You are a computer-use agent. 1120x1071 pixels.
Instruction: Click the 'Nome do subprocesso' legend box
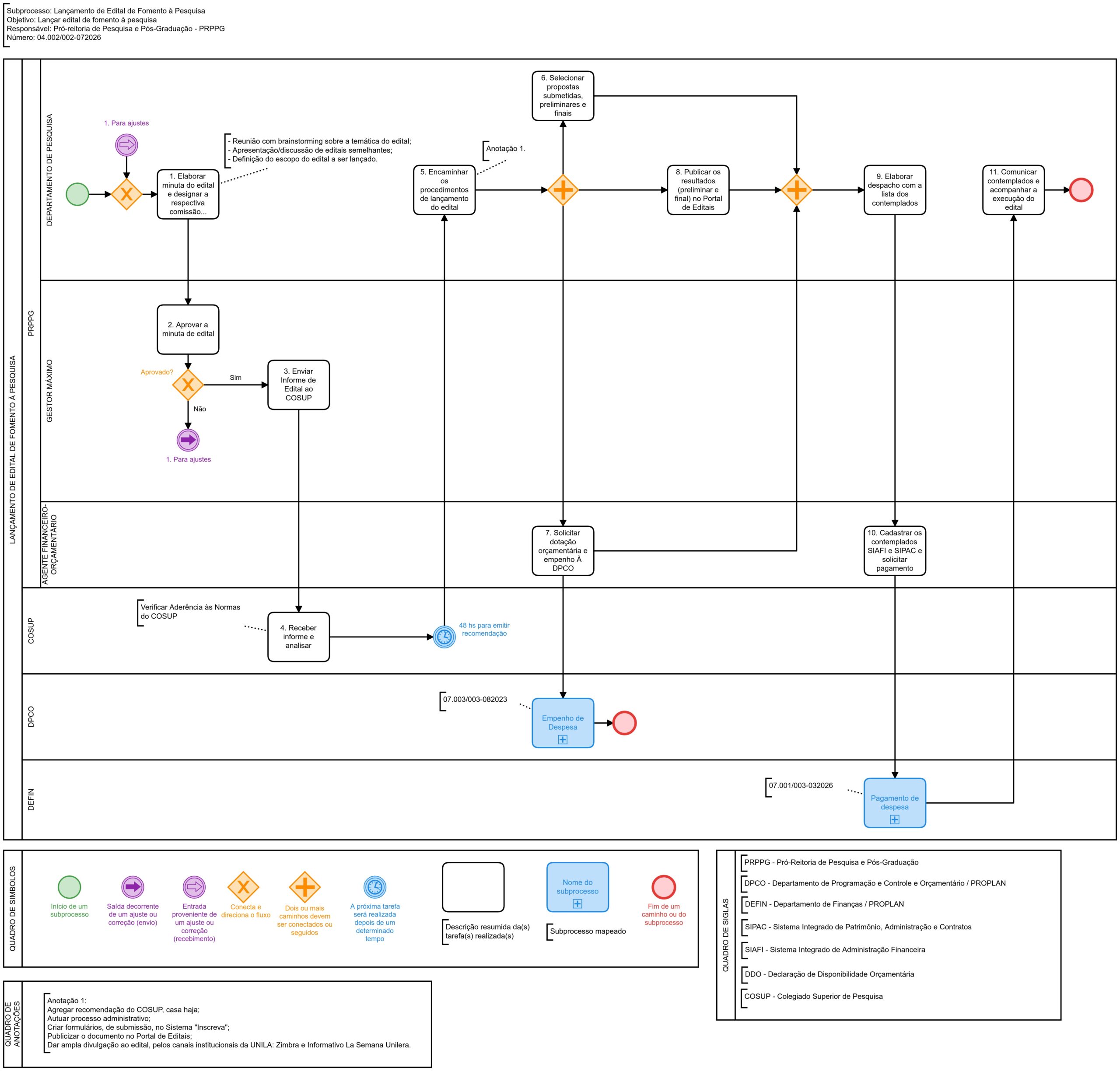coord(577,887)
